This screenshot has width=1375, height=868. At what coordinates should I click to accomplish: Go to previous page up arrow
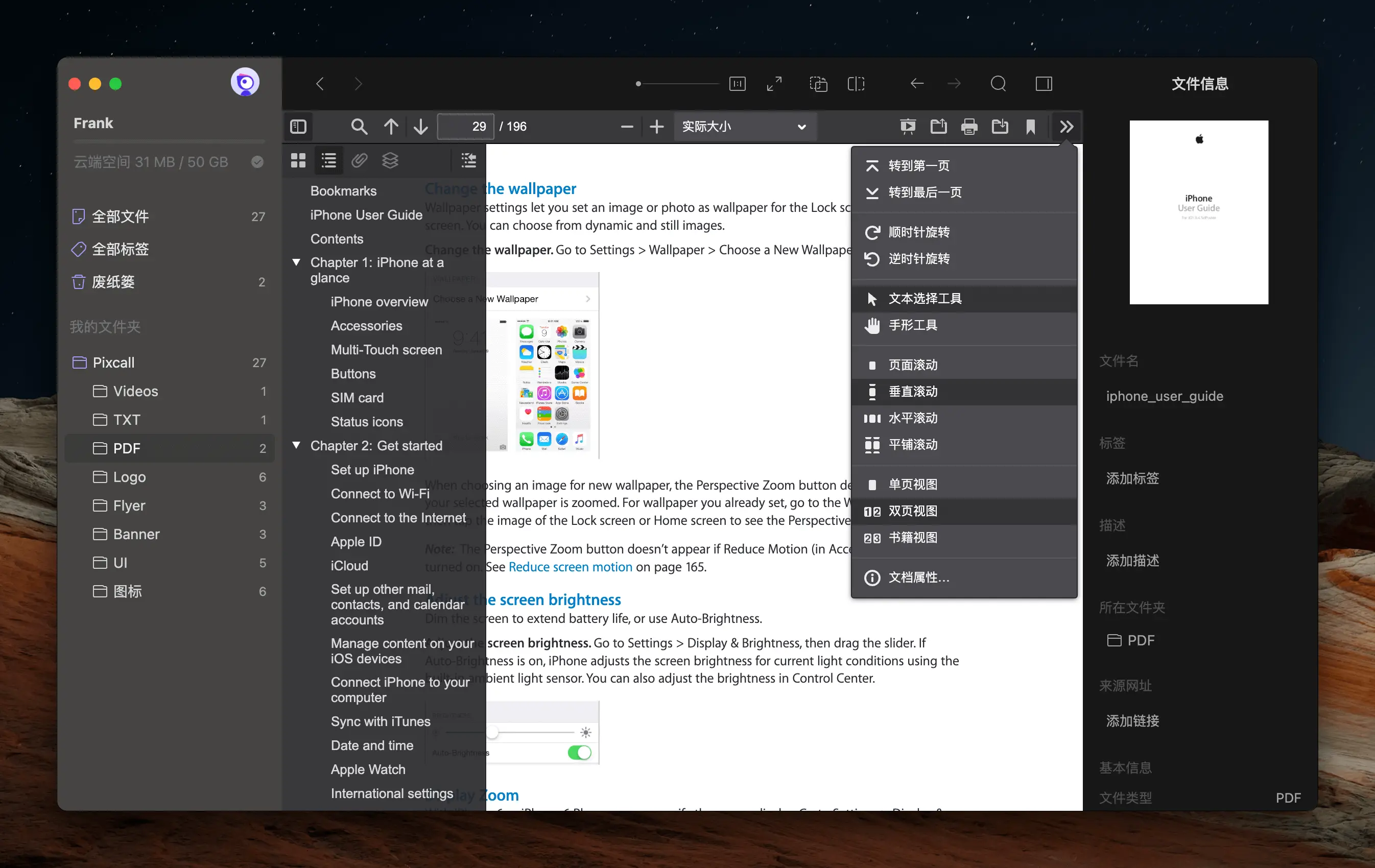click(x=391, y=126)
